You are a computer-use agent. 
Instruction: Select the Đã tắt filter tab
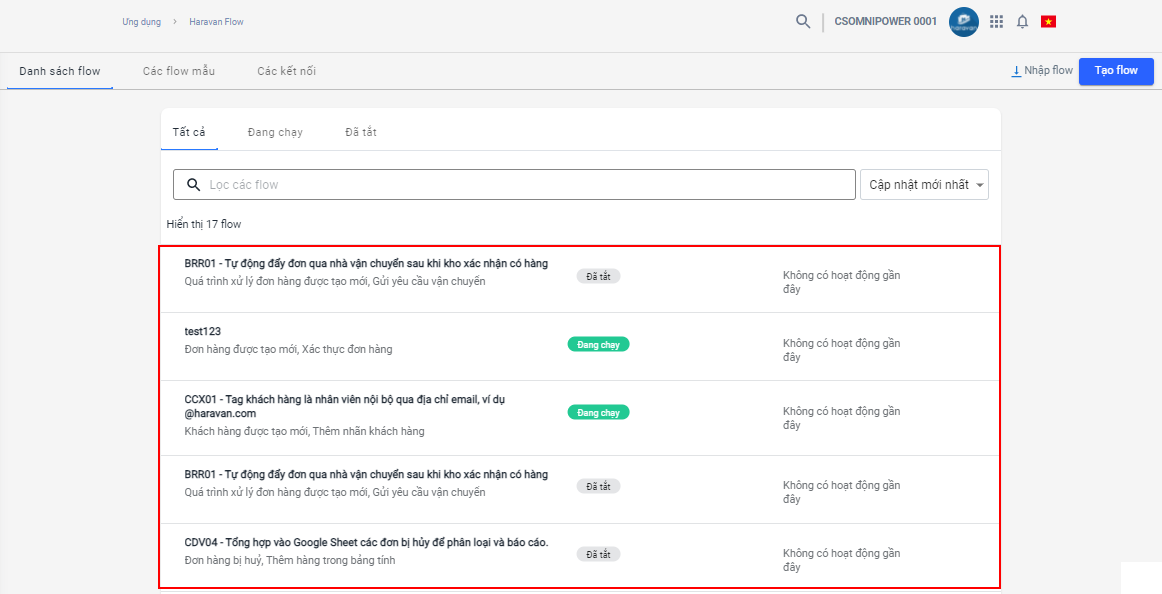361,132
